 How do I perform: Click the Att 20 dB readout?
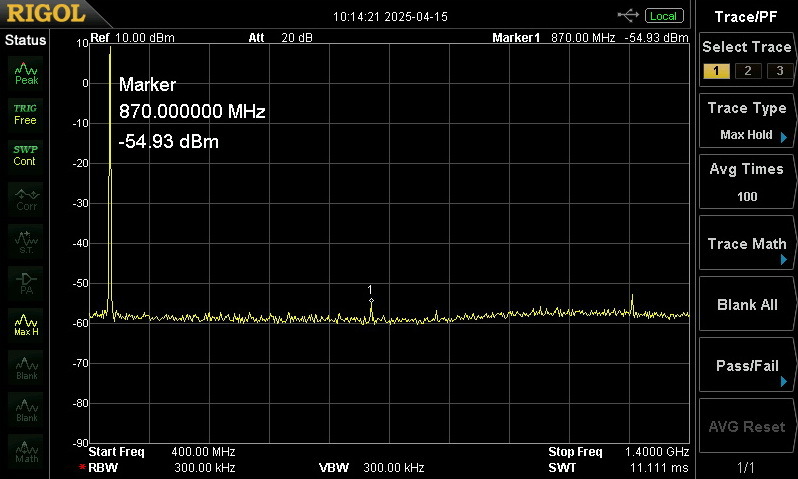click(280, 38)
